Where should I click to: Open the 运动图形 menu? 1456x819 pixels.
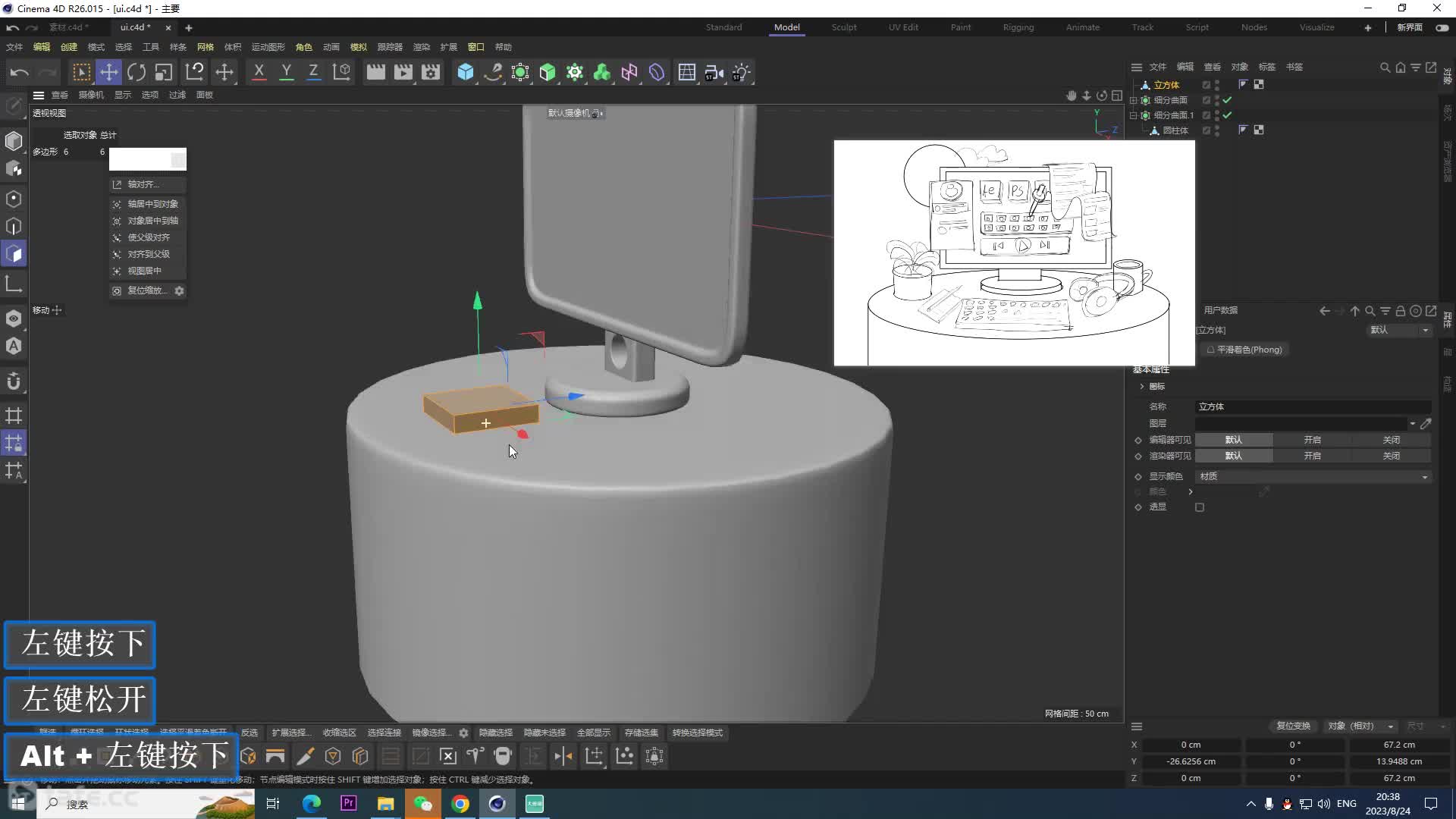click(268, 47)
